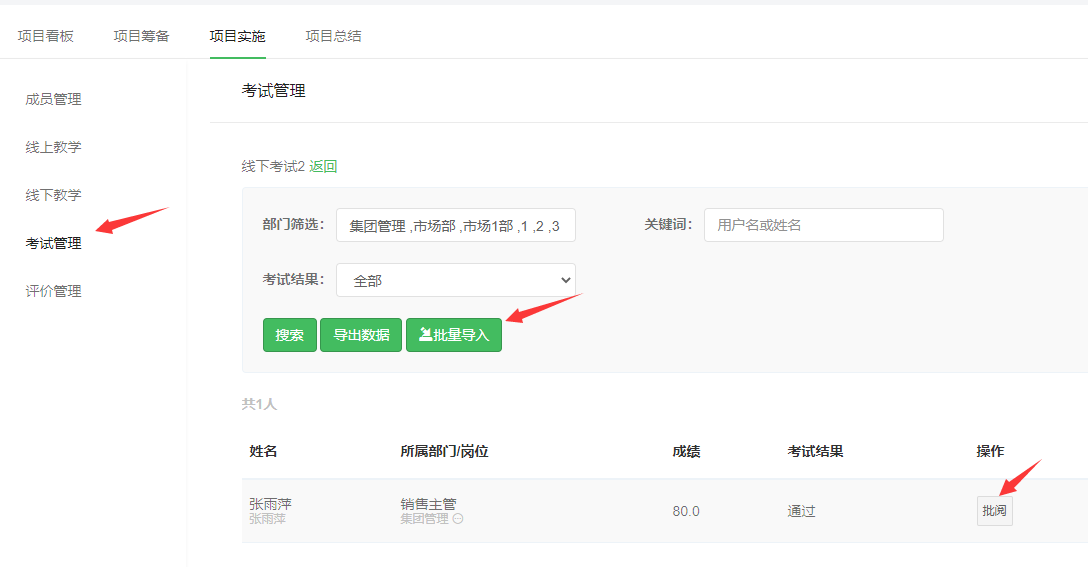Choose 考试管理 in the sidebar

[53, 243]
